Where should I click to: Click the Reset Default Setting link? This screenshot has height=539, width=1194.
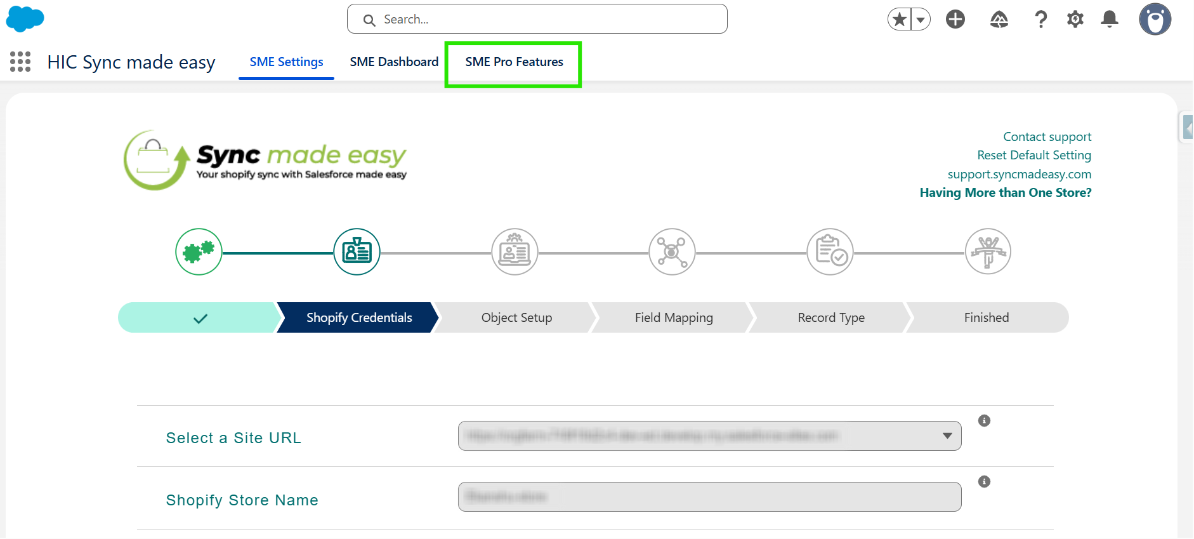(1034, 155)
